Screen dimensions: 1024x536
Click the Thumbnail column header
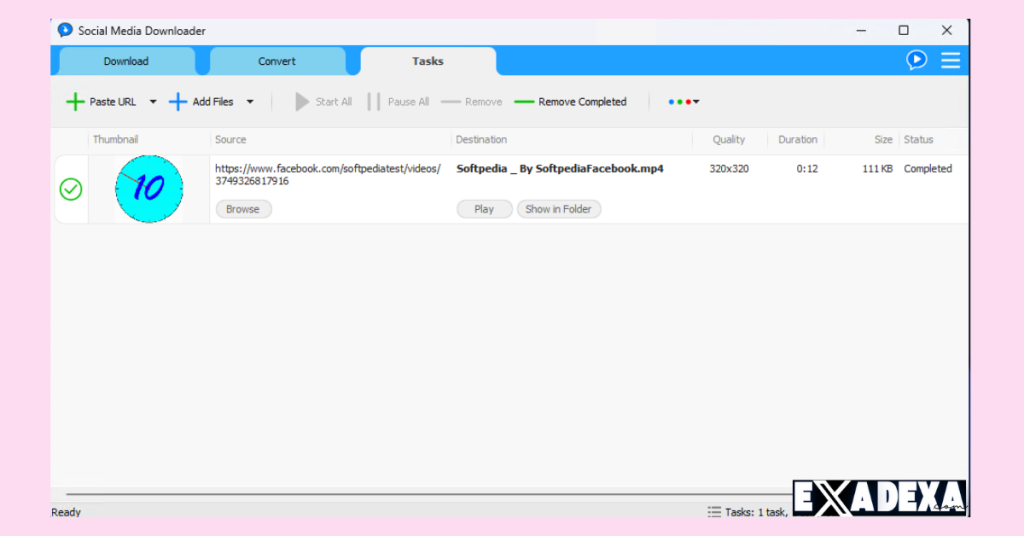[x=116, y=140]
